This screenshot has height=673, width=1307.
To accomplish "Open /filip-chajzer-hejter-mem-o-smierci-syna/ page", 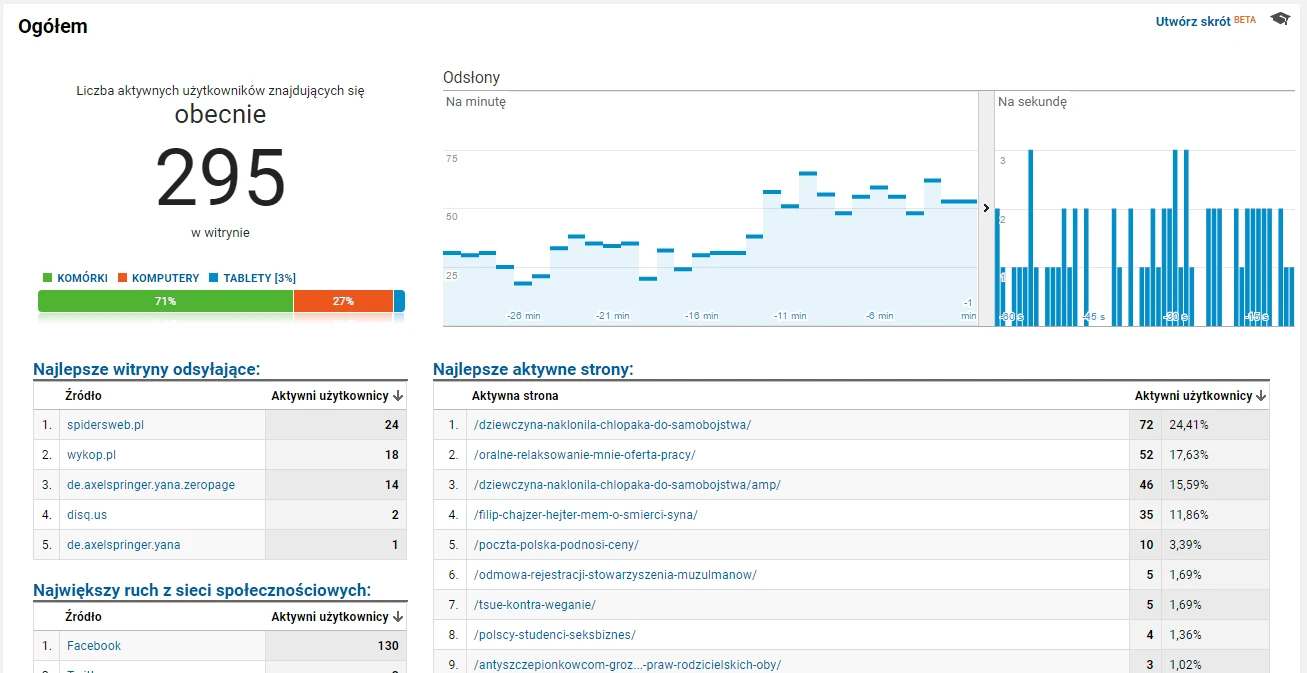I will (x=585, y=515).
